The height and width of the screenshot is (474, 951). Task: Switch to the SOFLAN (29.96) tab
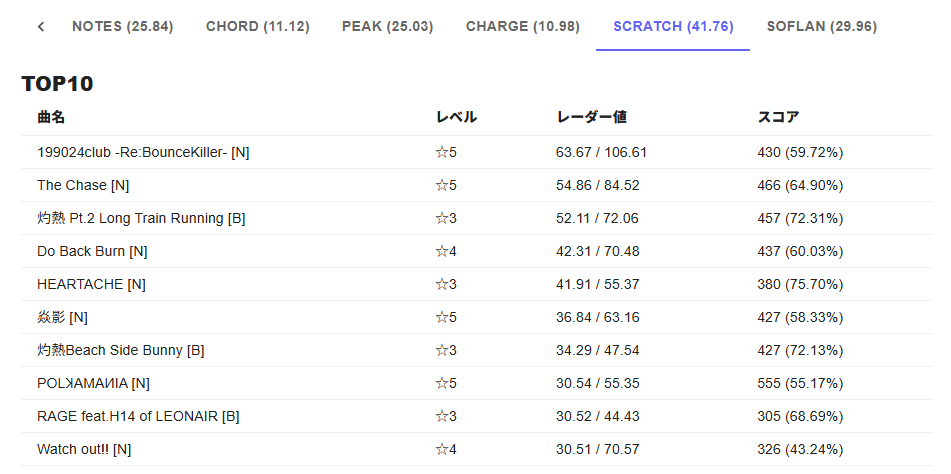[x=822, y=26]
